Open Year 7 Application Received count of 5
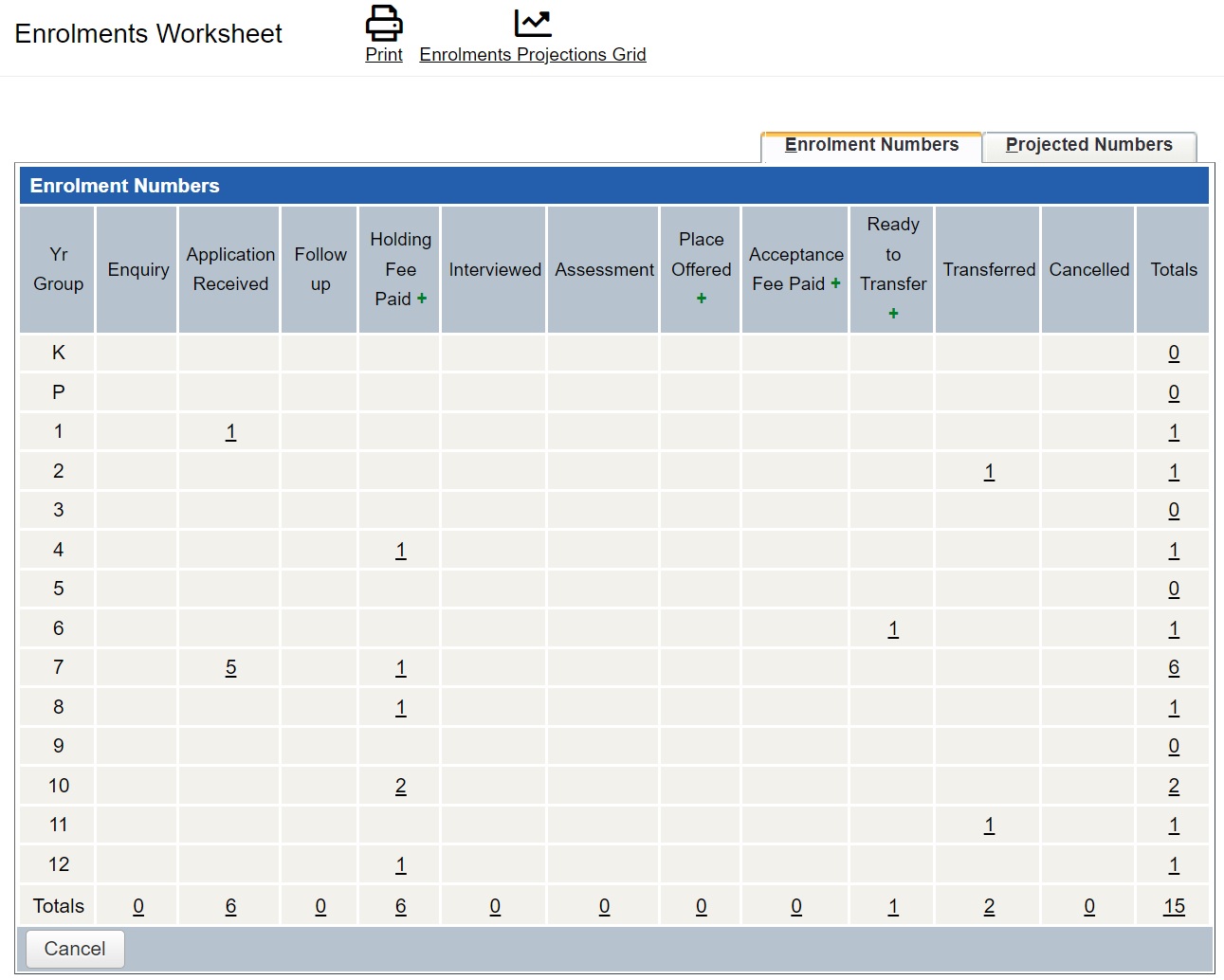The image size is (1224, 980). click(x=229, y=667)
